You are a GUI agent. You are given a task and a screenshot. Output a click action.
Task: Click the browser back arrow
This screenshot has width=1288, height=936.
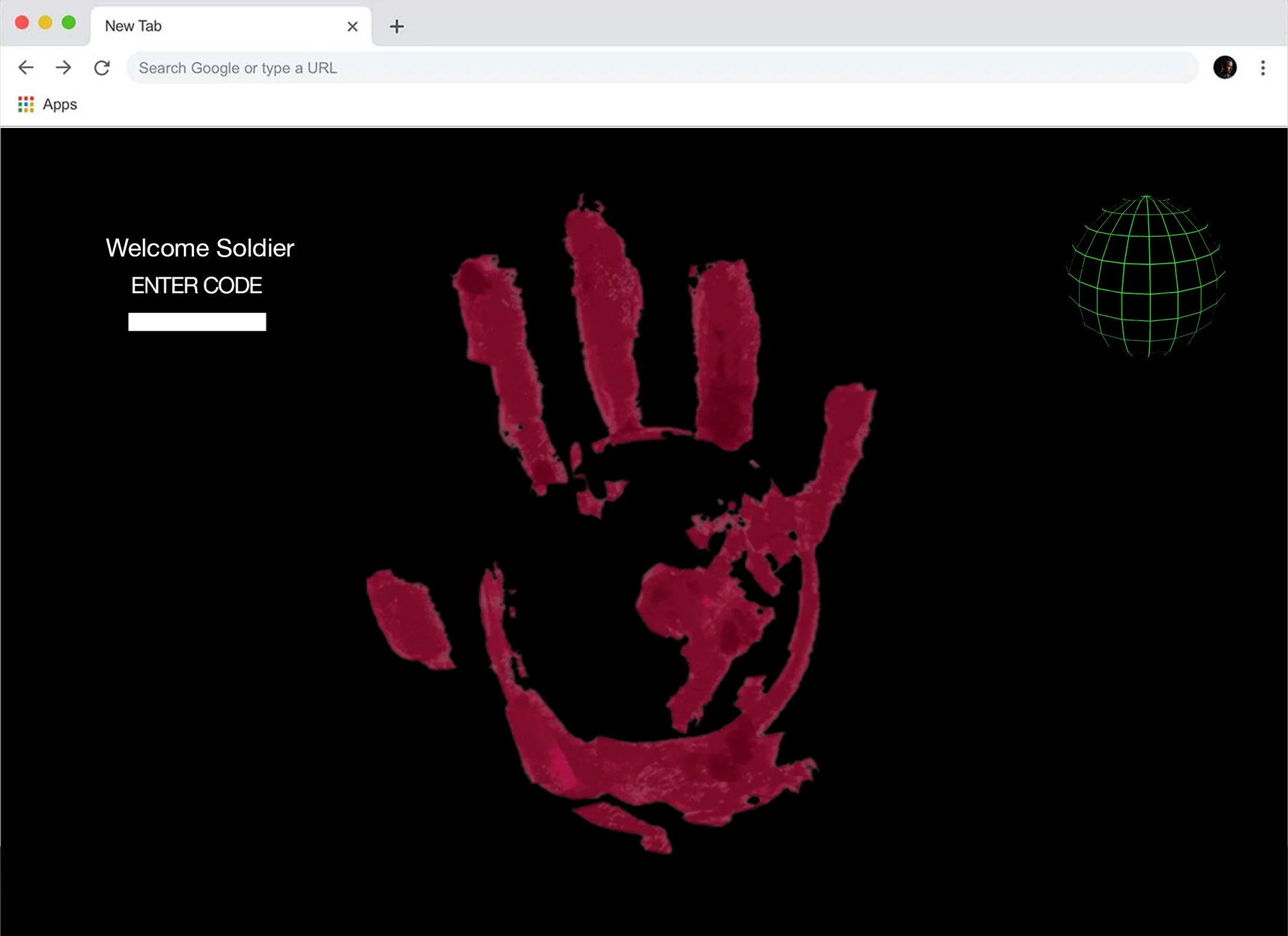pyautogui.click(x=26, y=67)
